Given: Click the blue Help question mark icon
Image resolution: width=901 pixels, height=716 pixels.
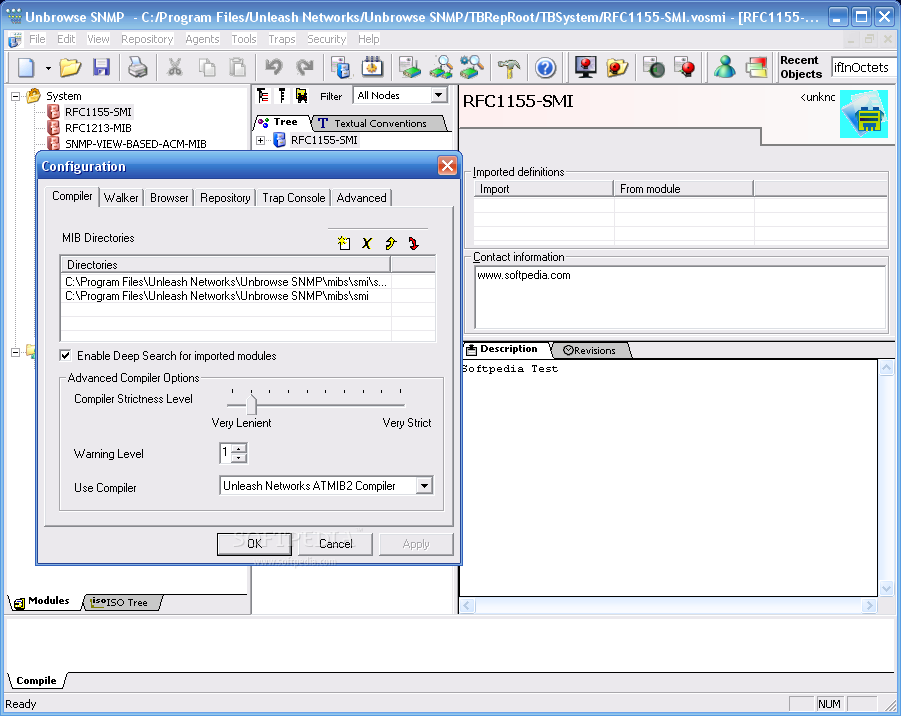Looking at the screenshot, I should click(x=545, y=68).
